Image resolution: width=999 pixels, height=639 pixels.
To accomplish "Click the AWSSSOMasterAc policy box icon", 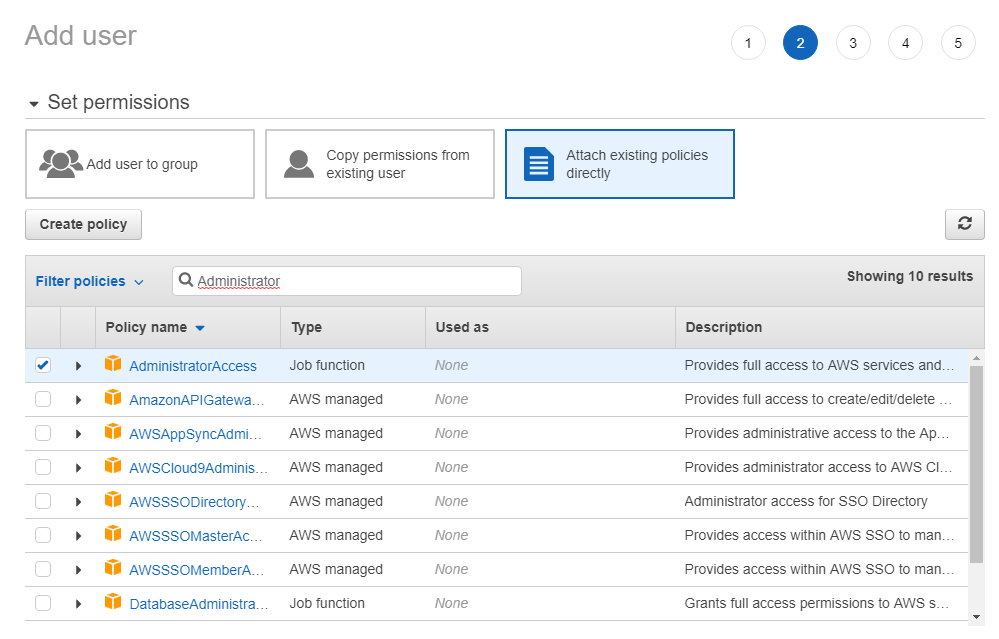I will (113, 533).
